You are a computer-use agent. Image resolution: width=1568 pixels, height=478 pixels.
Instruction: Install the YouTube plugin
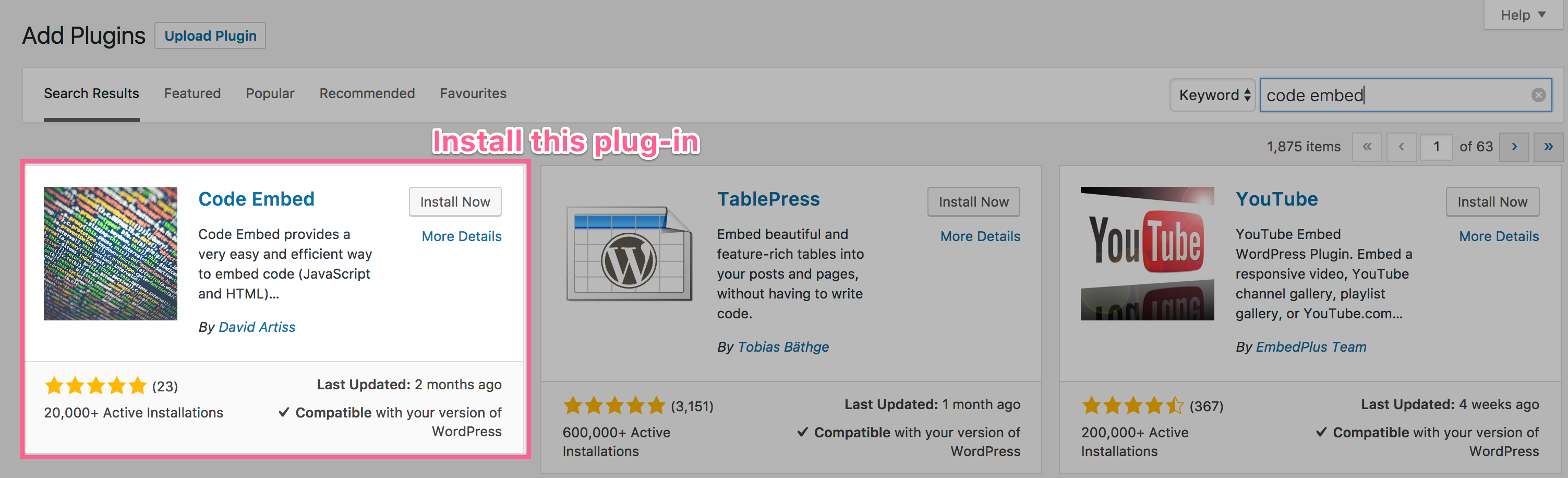[x=1492, y=201]
